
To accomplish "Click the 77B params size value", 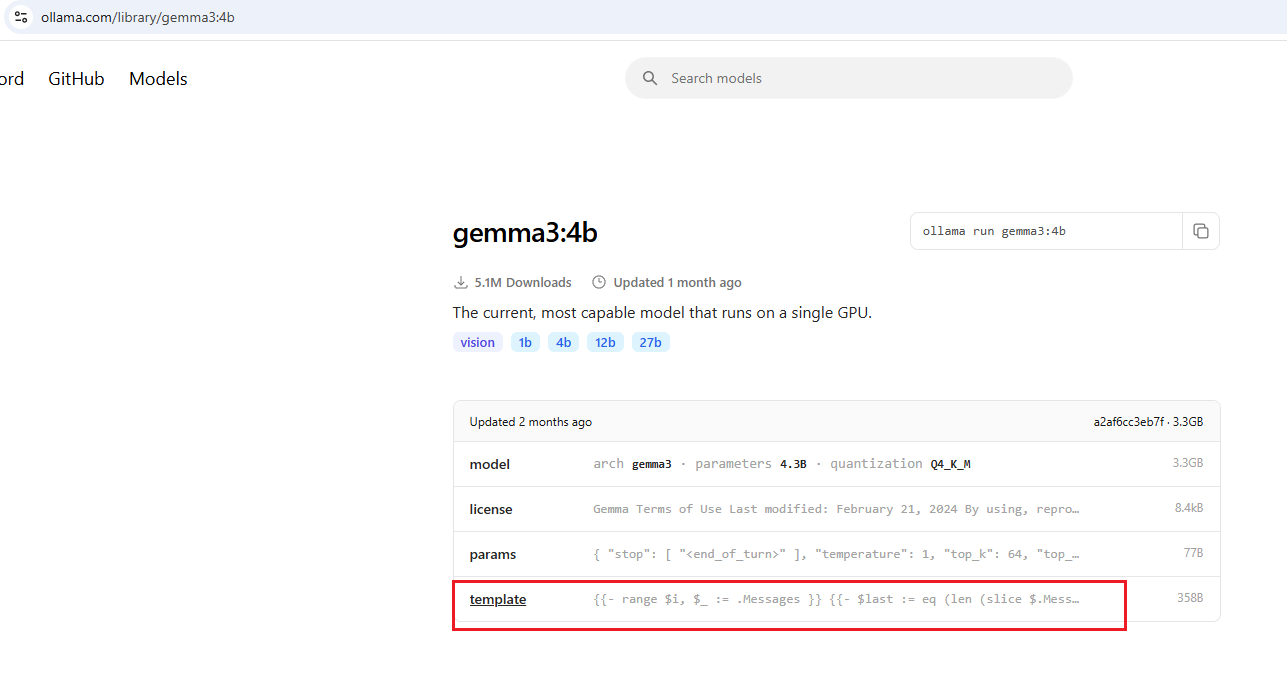I will (1193, 554).
